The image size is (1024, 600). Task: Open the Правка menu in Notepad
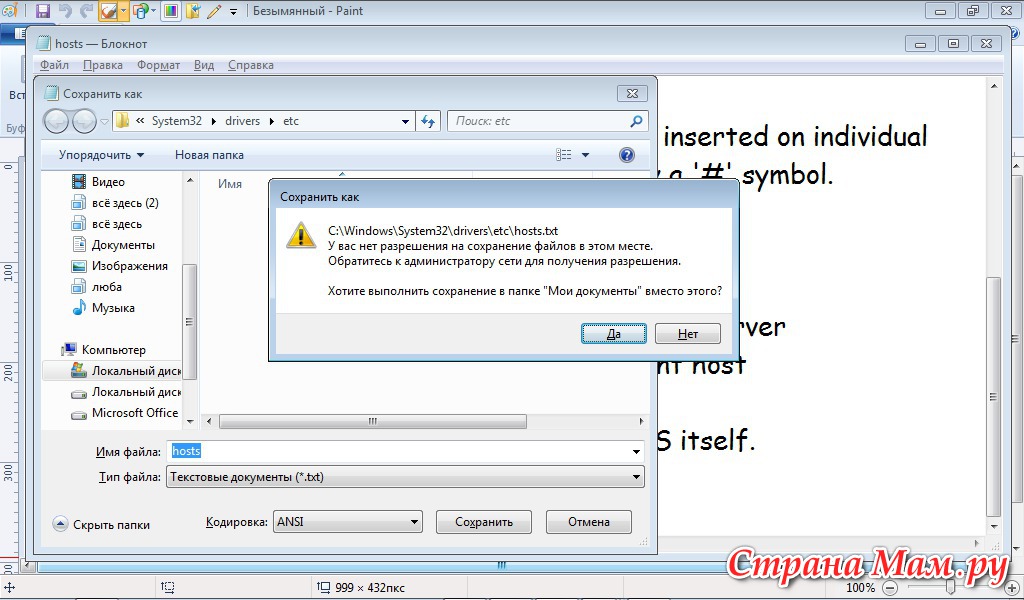pyautogui.click(x=103, y=65)
